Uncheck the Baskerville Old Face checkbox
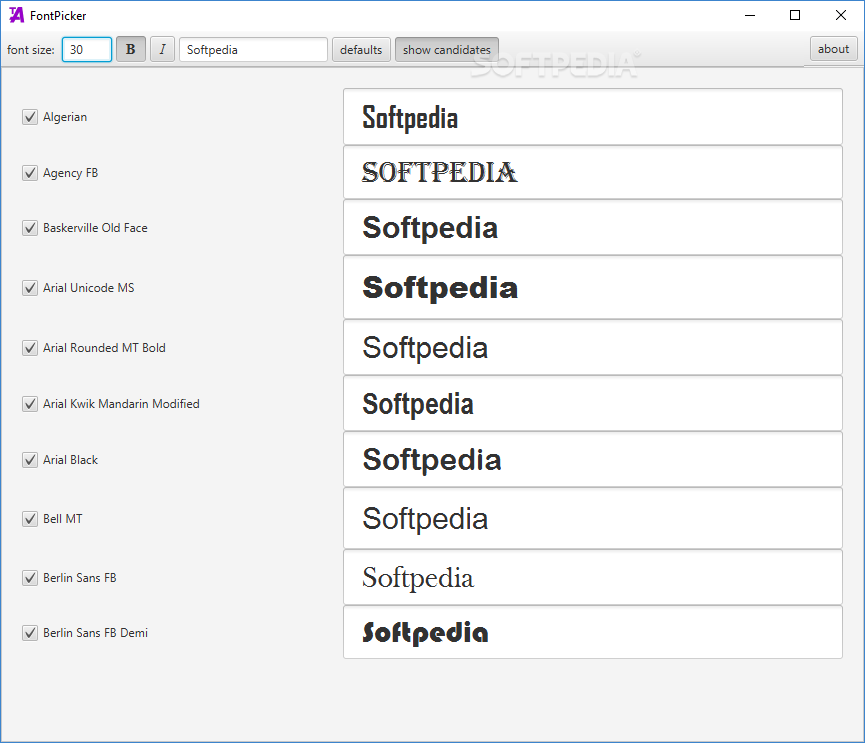Image resolution: width=865 pixels, height=743 pixels. tap(30, 228)
